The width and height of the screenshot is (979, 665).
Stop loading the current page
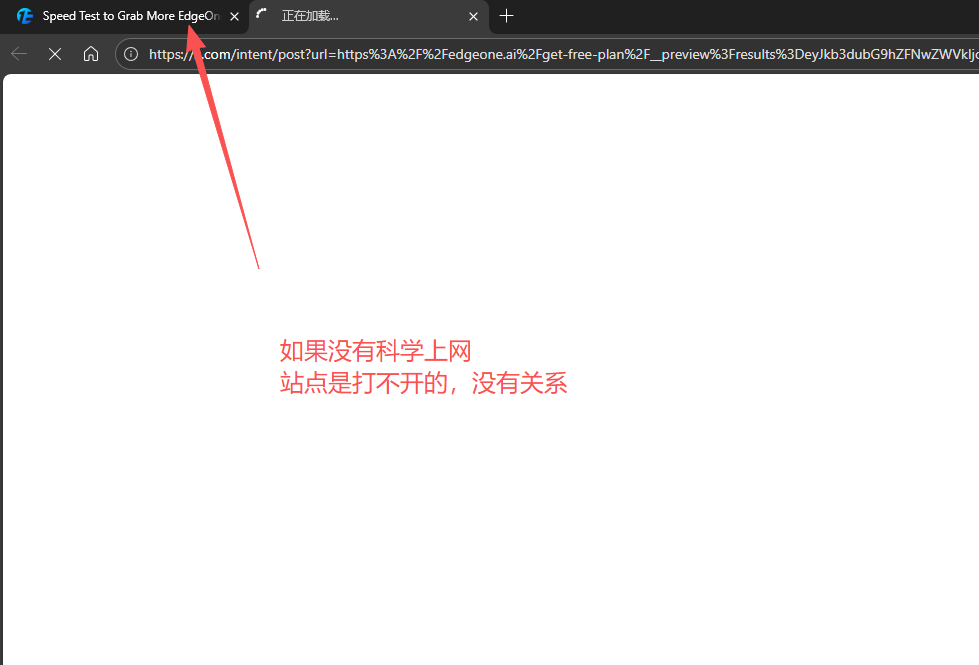(55, 54)
